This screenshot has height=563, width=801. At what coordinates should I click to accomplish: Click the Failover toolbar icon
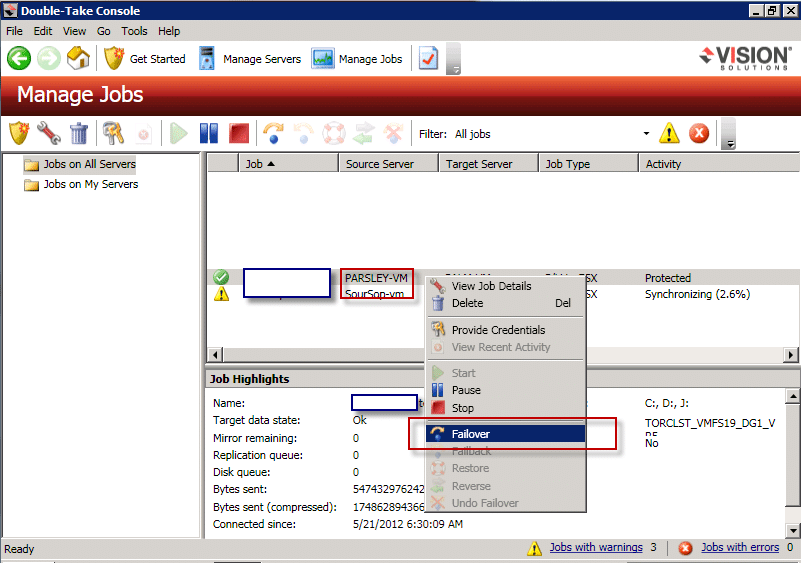[271, 133]
